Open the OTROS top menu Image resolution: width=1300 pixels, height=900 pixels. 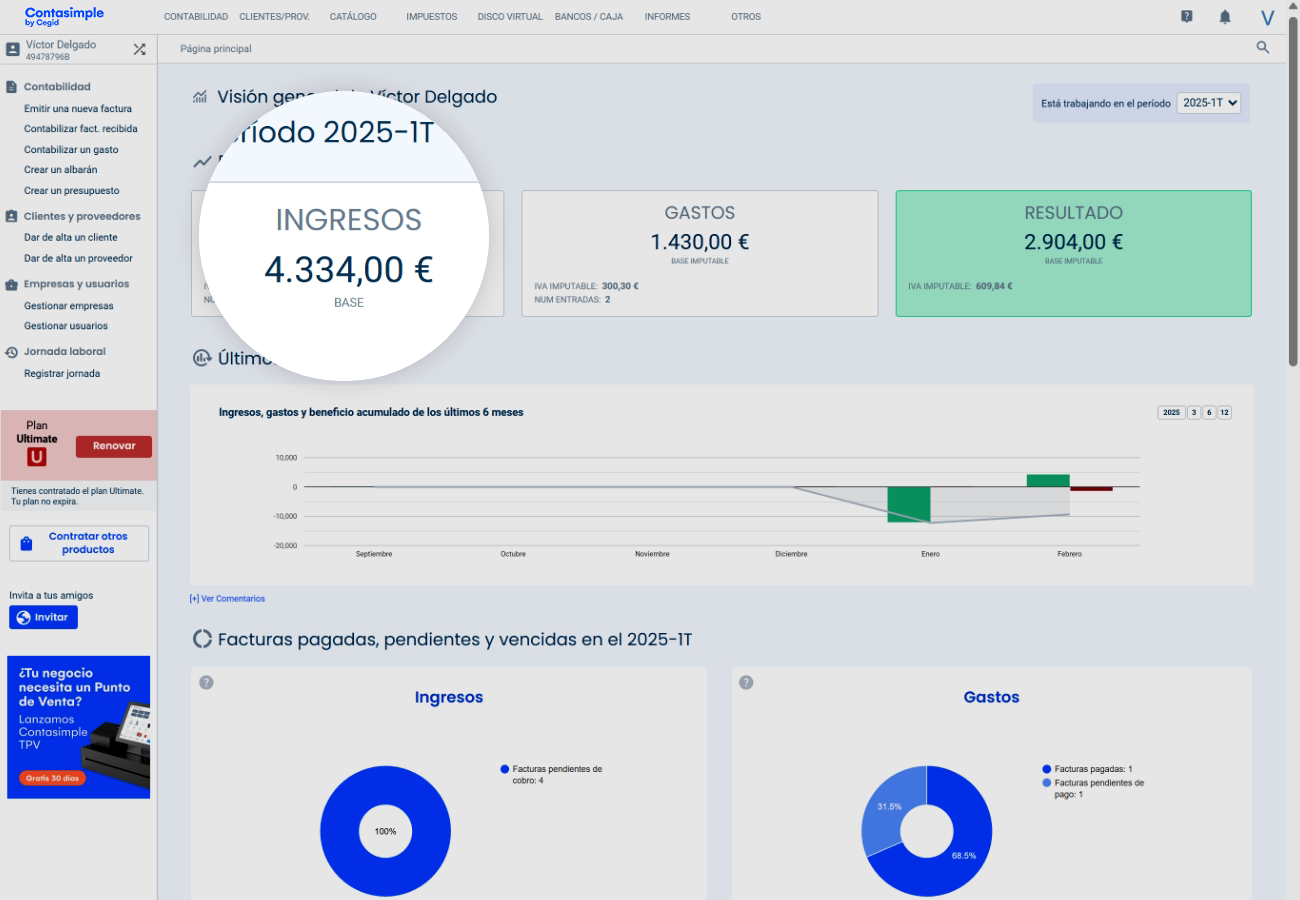(x=746, y=17)
